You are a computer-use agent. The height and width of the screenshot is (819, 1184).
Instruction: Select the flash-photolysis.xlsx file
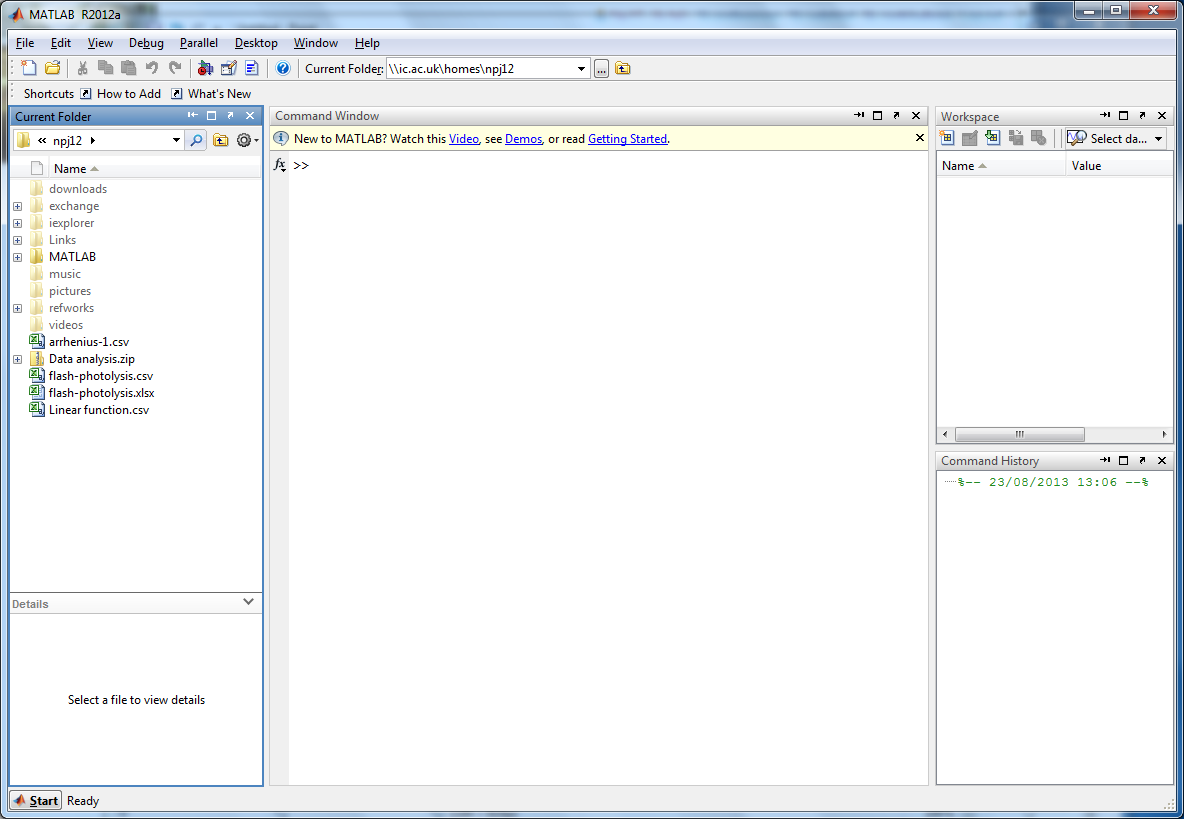click(91, 393)
